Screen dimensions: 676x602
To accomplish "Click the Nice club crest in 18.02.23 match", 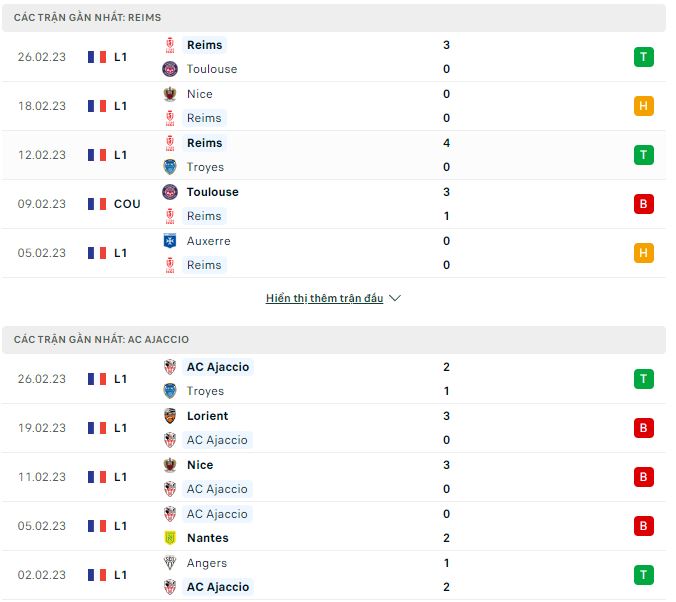I will 169,94.
